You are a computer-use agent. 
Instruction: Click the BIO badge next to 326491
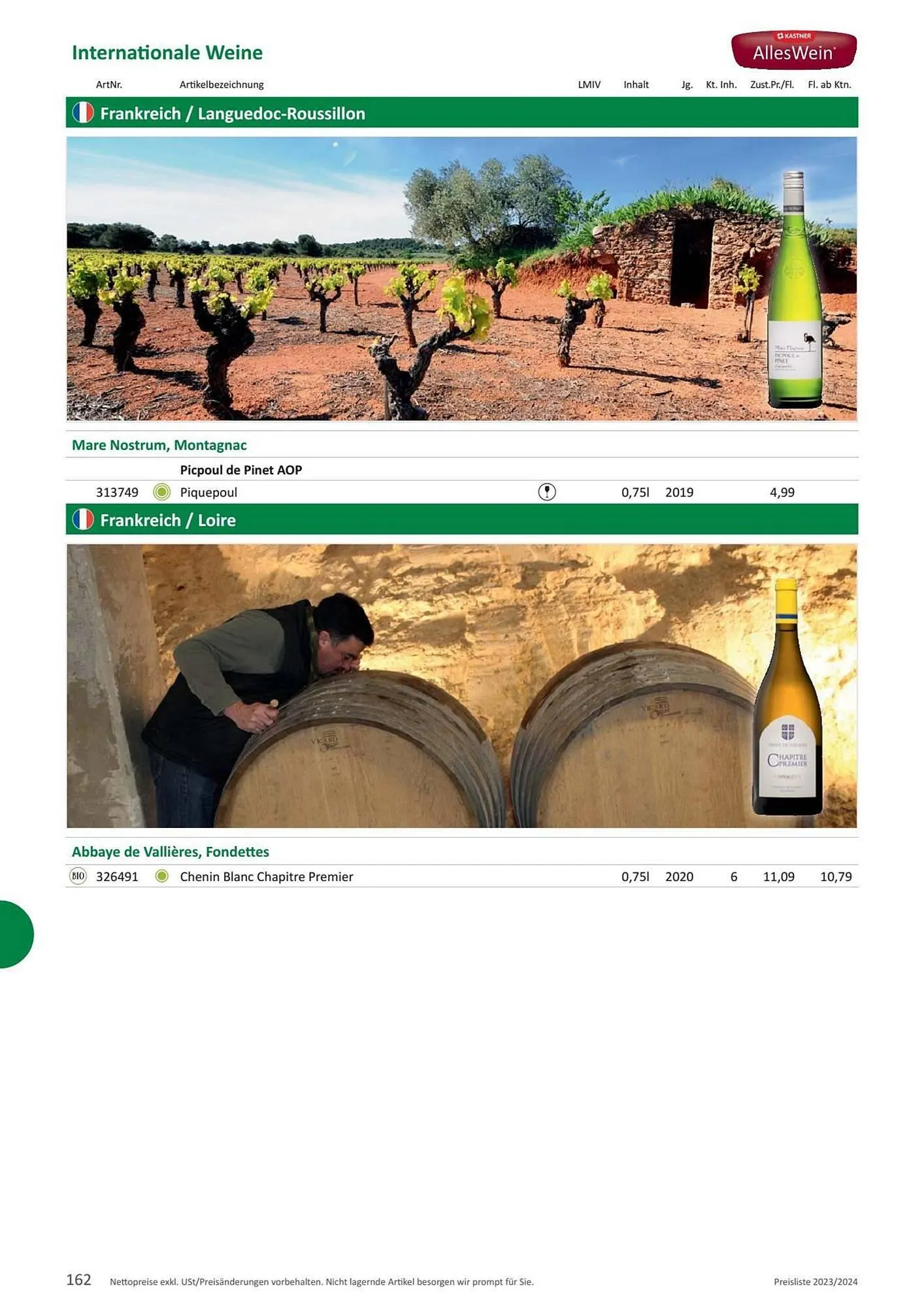pyautogui.click(x=78, y=876)
